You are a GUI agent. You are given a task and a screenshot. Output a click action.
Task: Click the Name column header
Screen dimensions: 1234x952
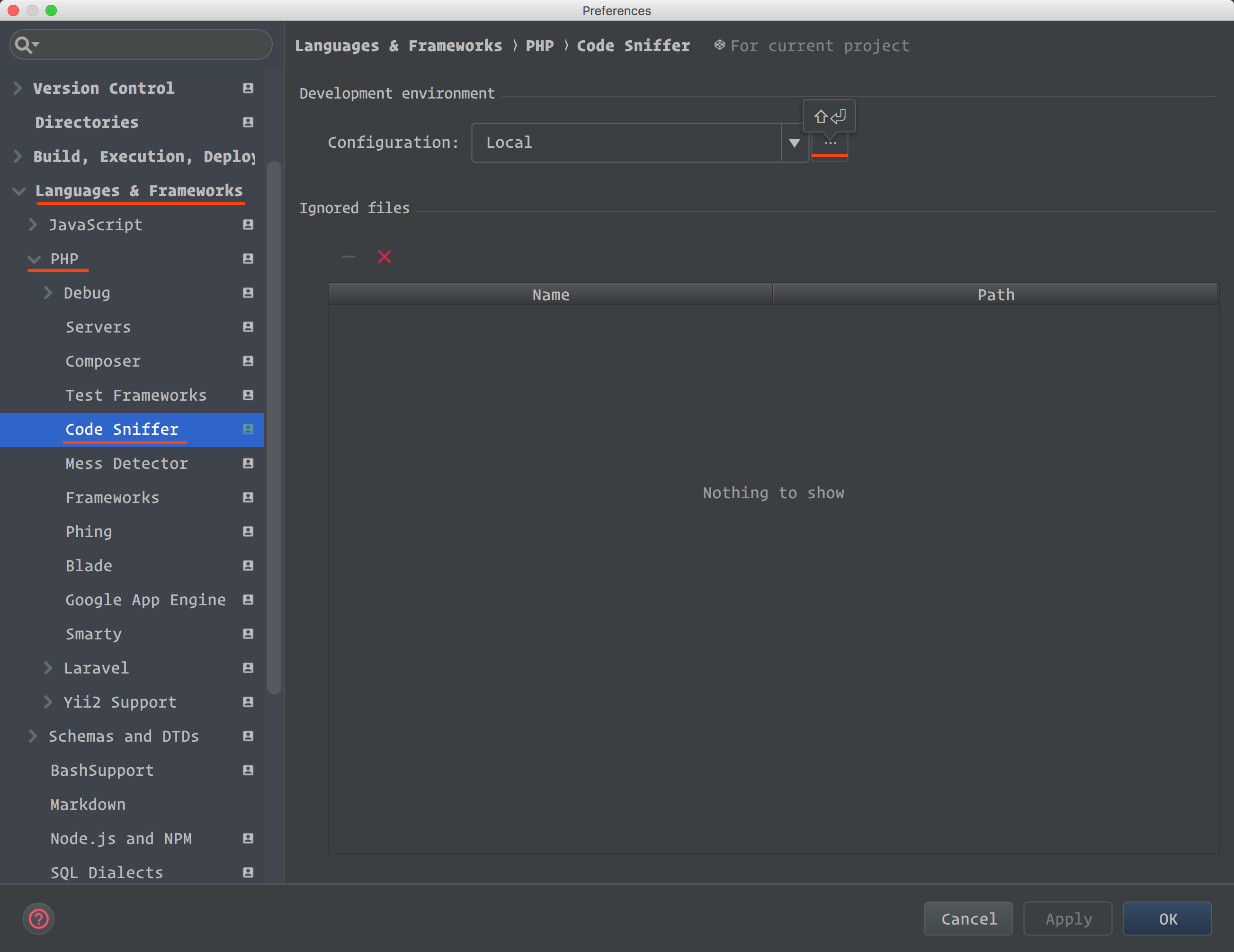550,294
